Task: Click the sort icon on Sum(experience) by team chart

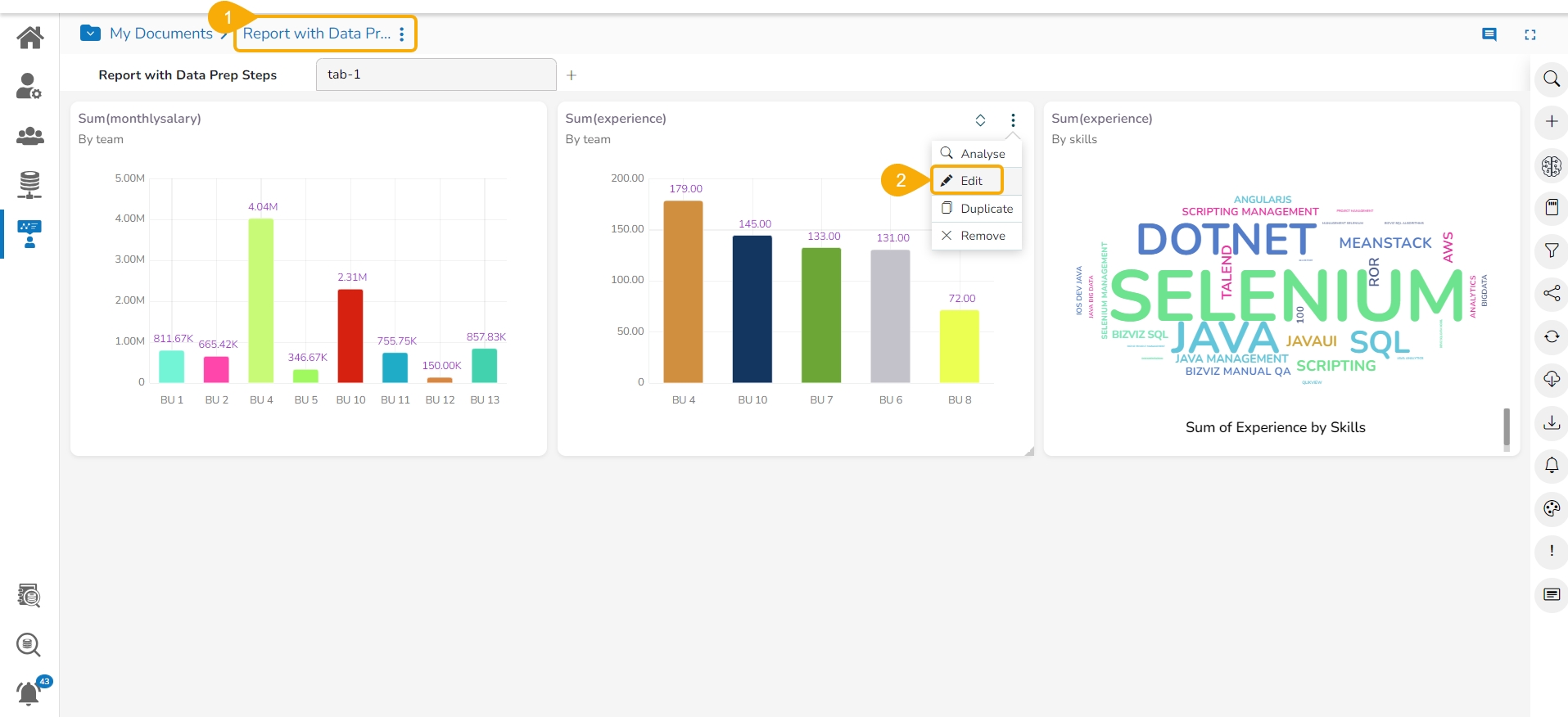Action: coord(980,120)
